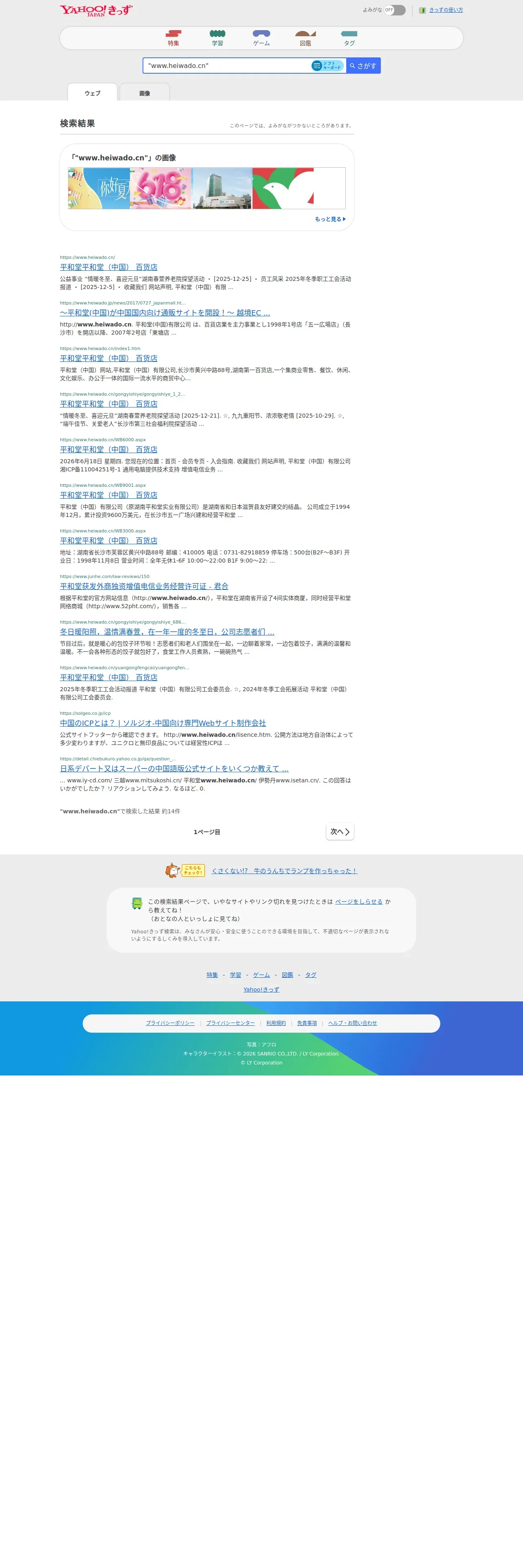Click the URL text https://www.junhe.com/law-reviews/150
Screen dimensions: 523x1568
pyautogui.click(x=105, y=576)
